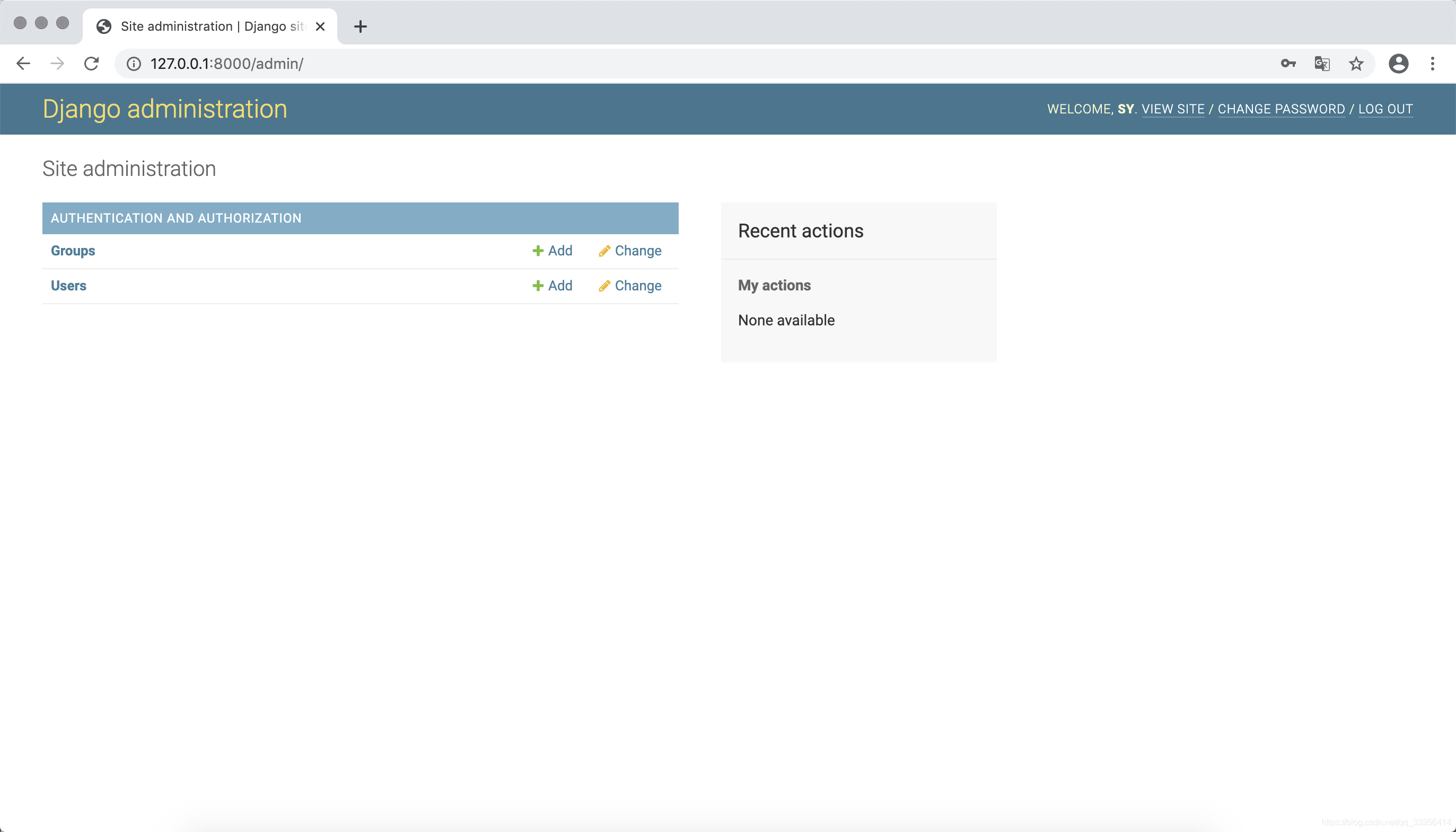This screenshot has width=1456, height=832.
Task: Open the Django administration header link
Action: [165, 109]
